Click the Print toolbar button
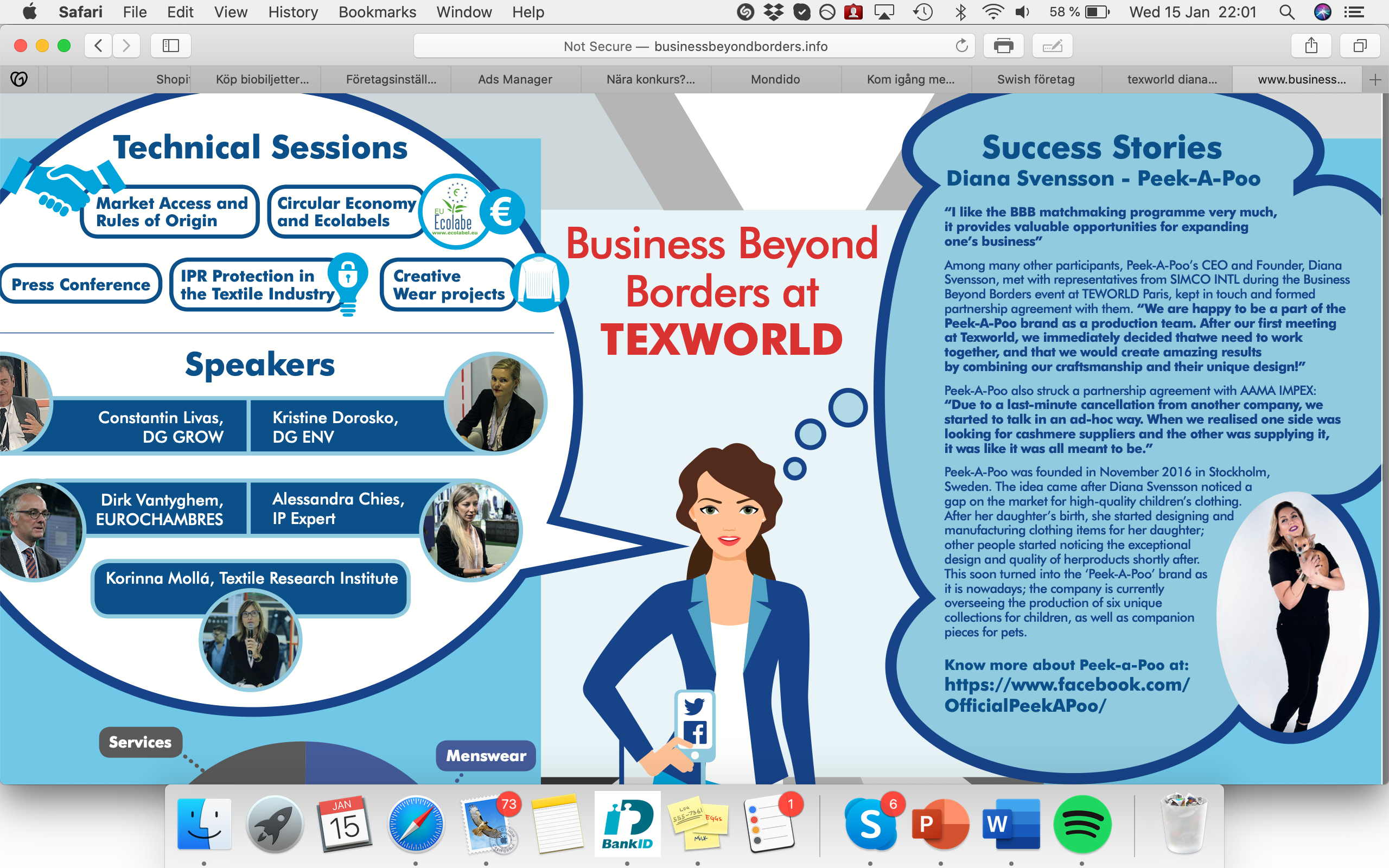 (1003, 46)
